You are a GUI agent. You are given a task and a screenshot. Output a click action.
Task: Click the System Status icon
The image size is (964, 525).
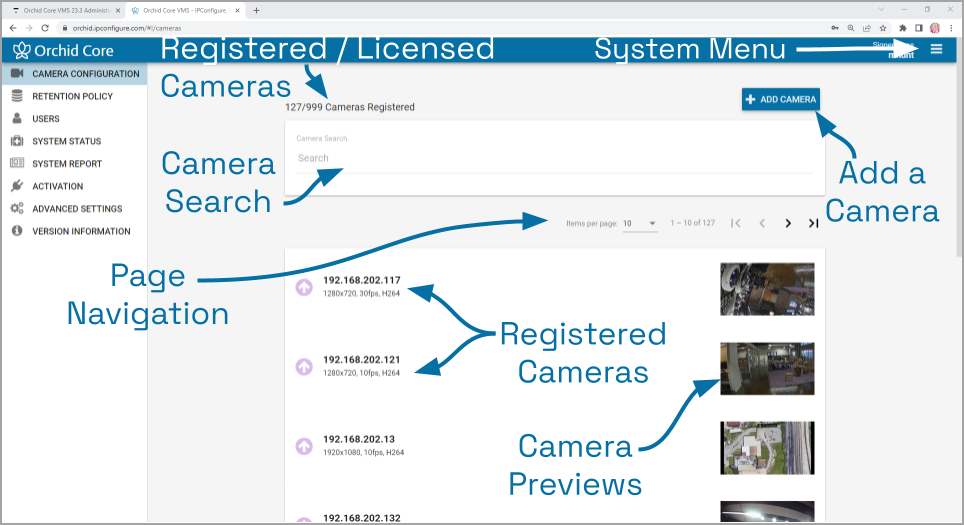coord(17,141)
